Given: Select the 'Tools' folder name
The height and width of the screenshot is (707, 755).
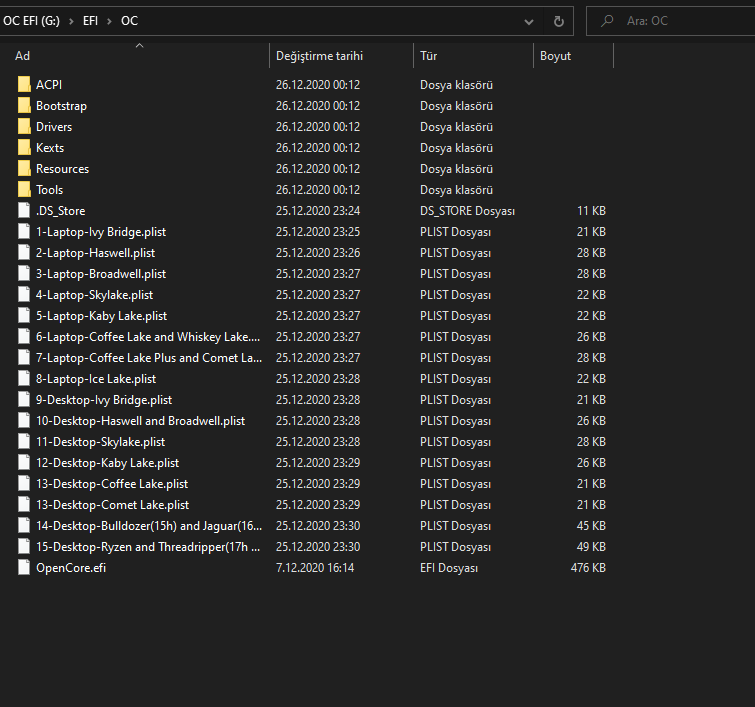Looking at the screenshot, I should (x=50, y=190).
